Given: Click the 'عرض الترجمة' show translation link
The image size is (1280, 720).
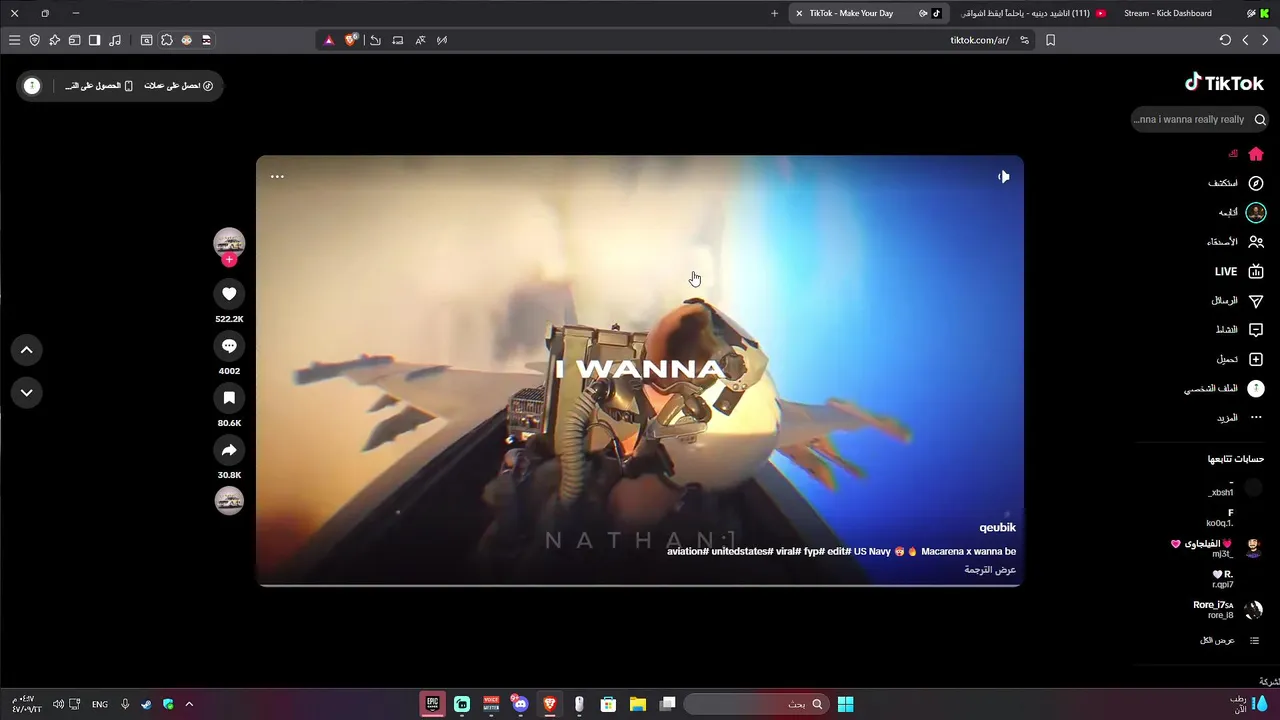Looking at the screenshot, I should (x=990, y=570).
